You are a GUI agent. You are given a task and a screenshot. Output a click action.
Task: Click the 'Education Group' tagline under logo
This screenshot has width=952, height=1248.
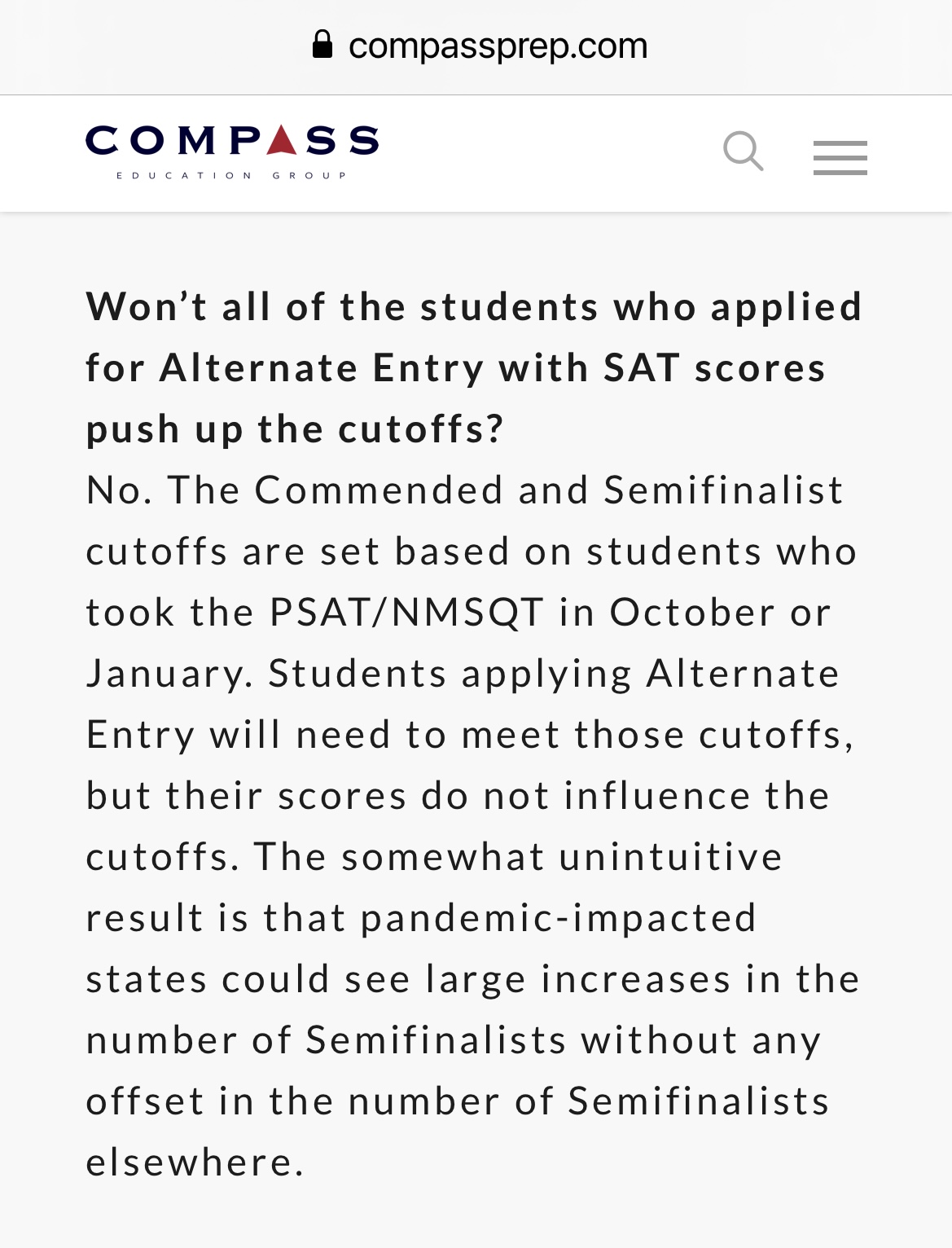[232, 175]
